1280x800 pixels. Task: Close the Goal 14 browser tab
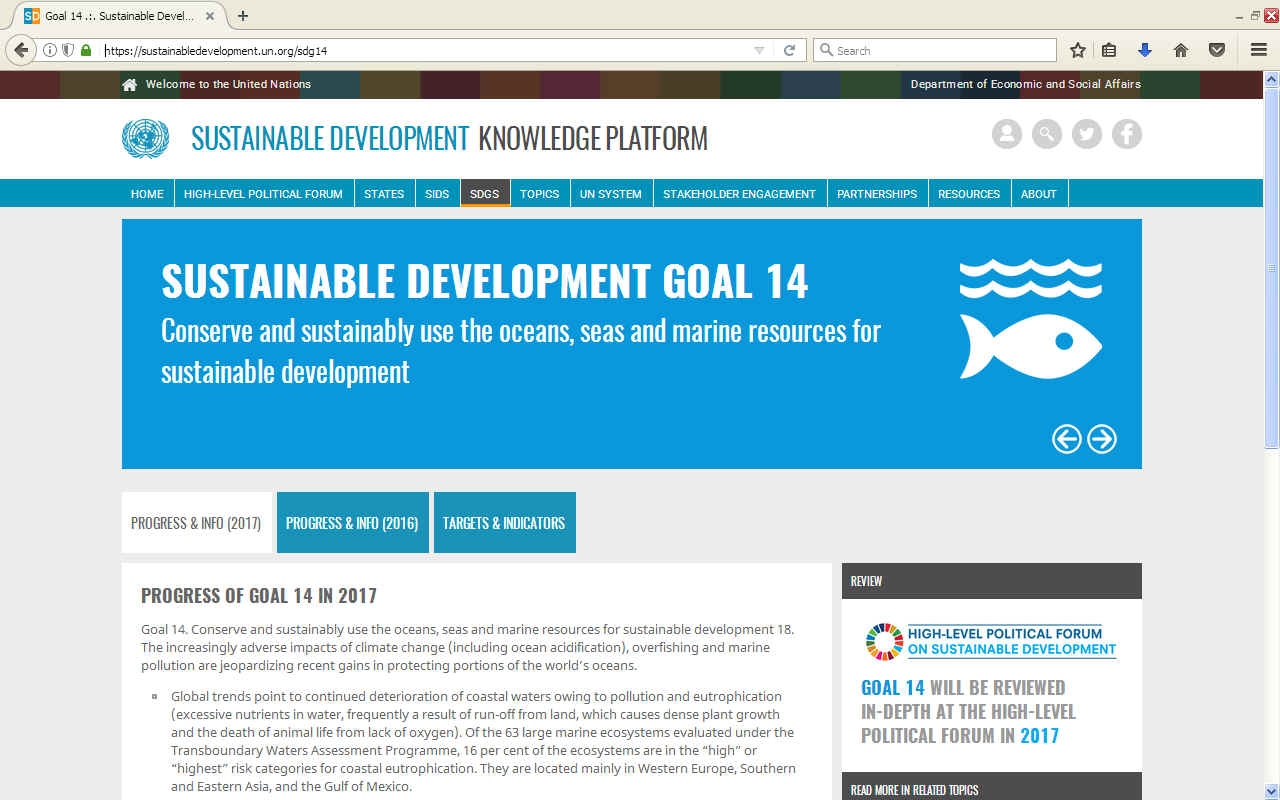tap(210, 16)
